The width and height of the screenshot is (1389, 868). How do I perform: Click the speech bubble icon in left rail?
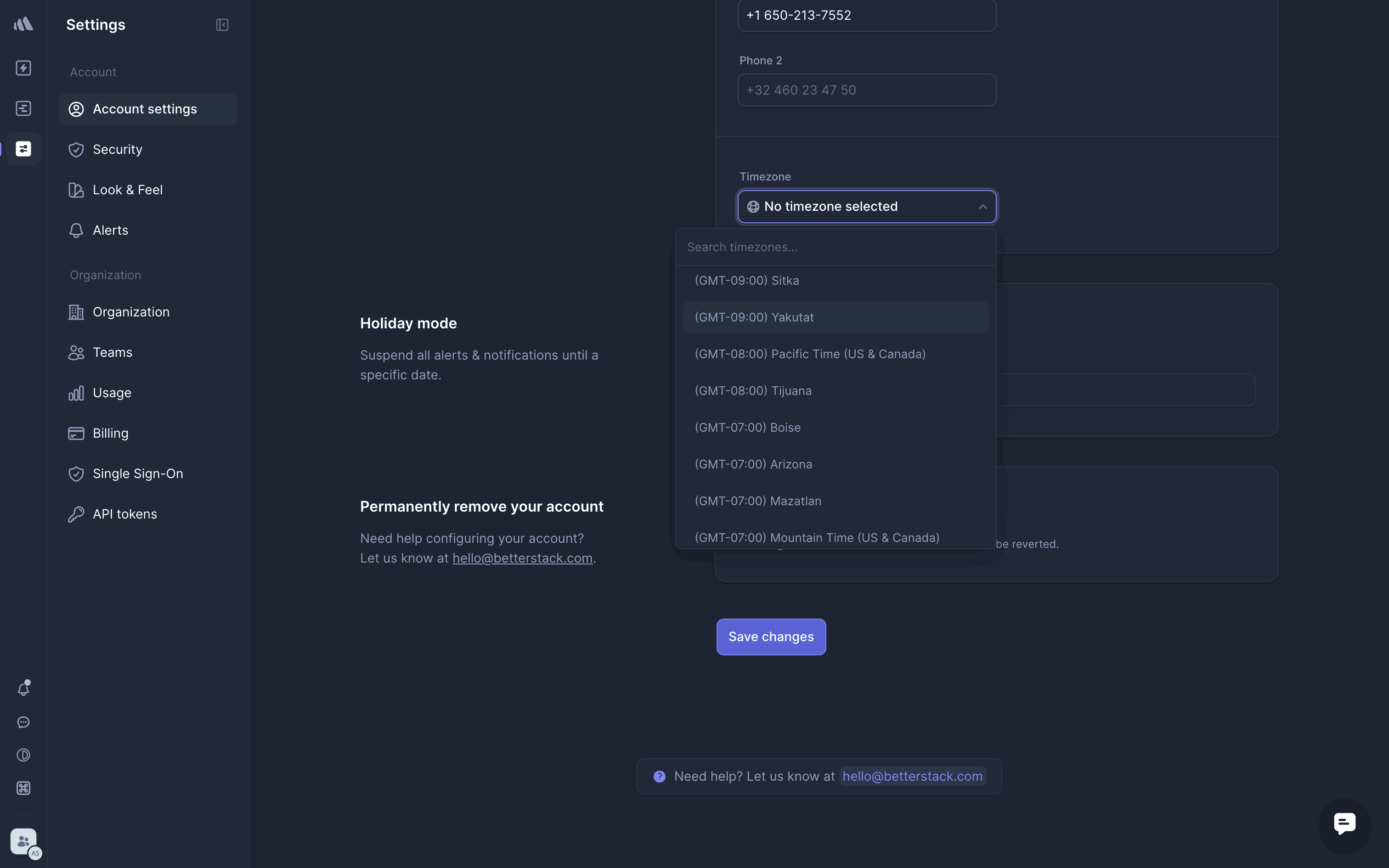point(23,722)
